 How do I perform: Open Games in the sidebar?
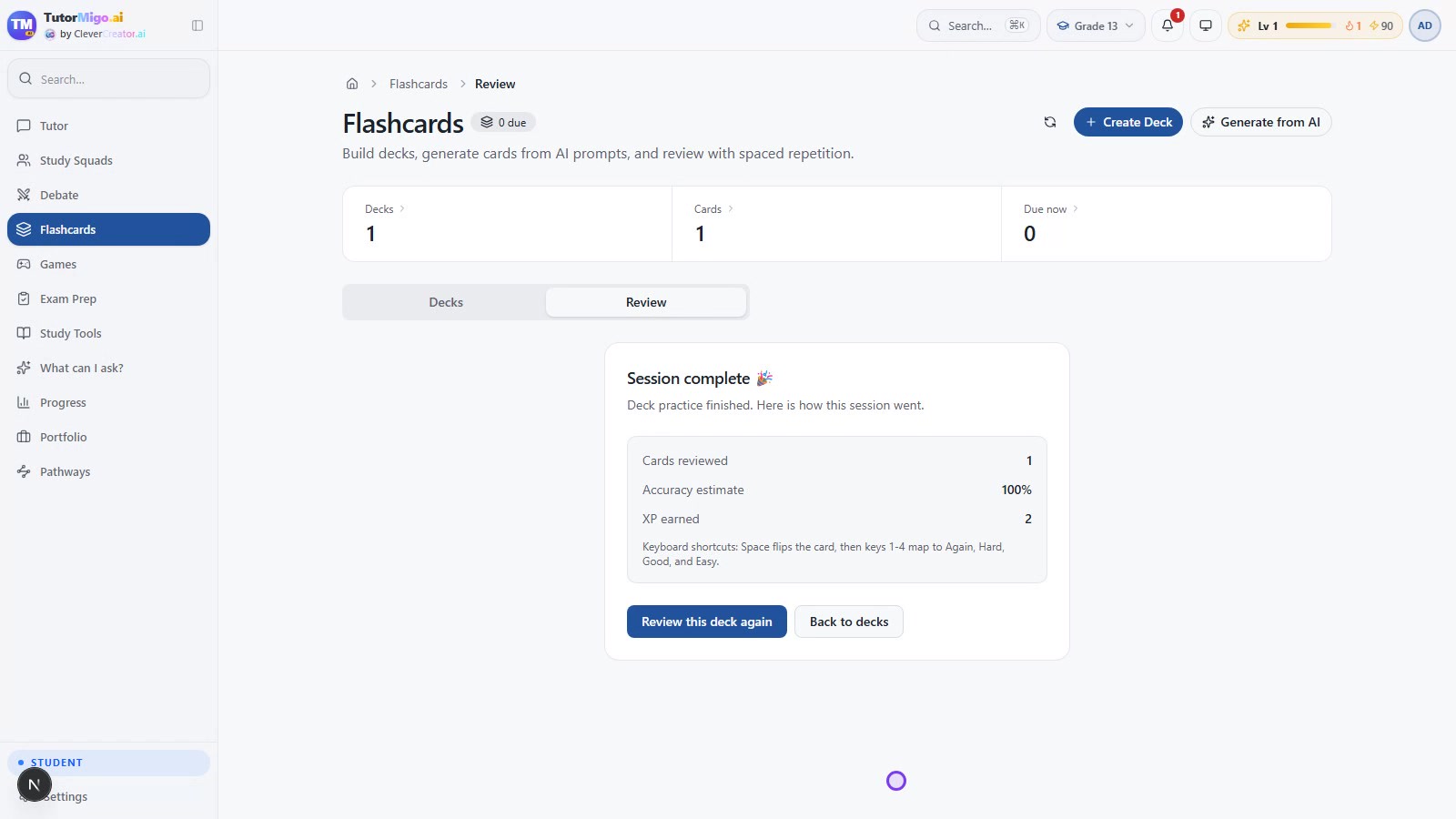(108, 264)
